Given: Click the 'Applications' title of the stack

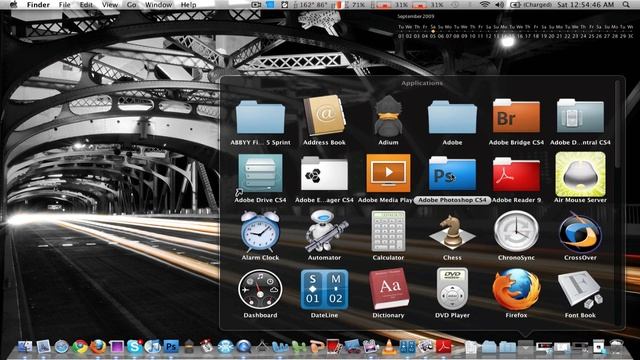Looking at the screenshot, I should pos(422,83).
